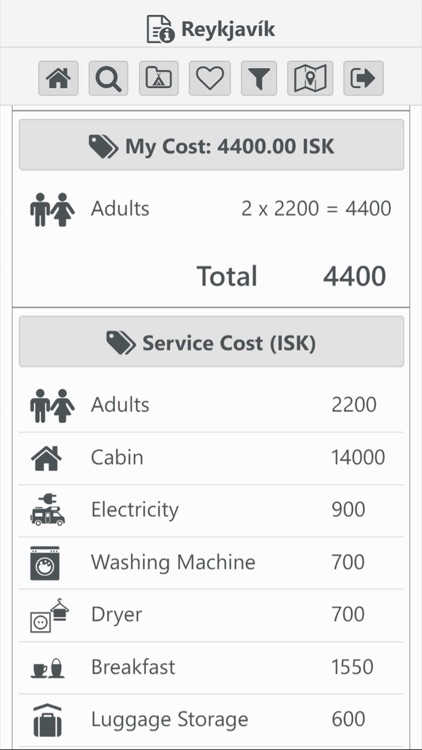This screenshot has width=422, height=750.
Task: Click the Adults row under Service Cost
Action: (x=211, y=406)
